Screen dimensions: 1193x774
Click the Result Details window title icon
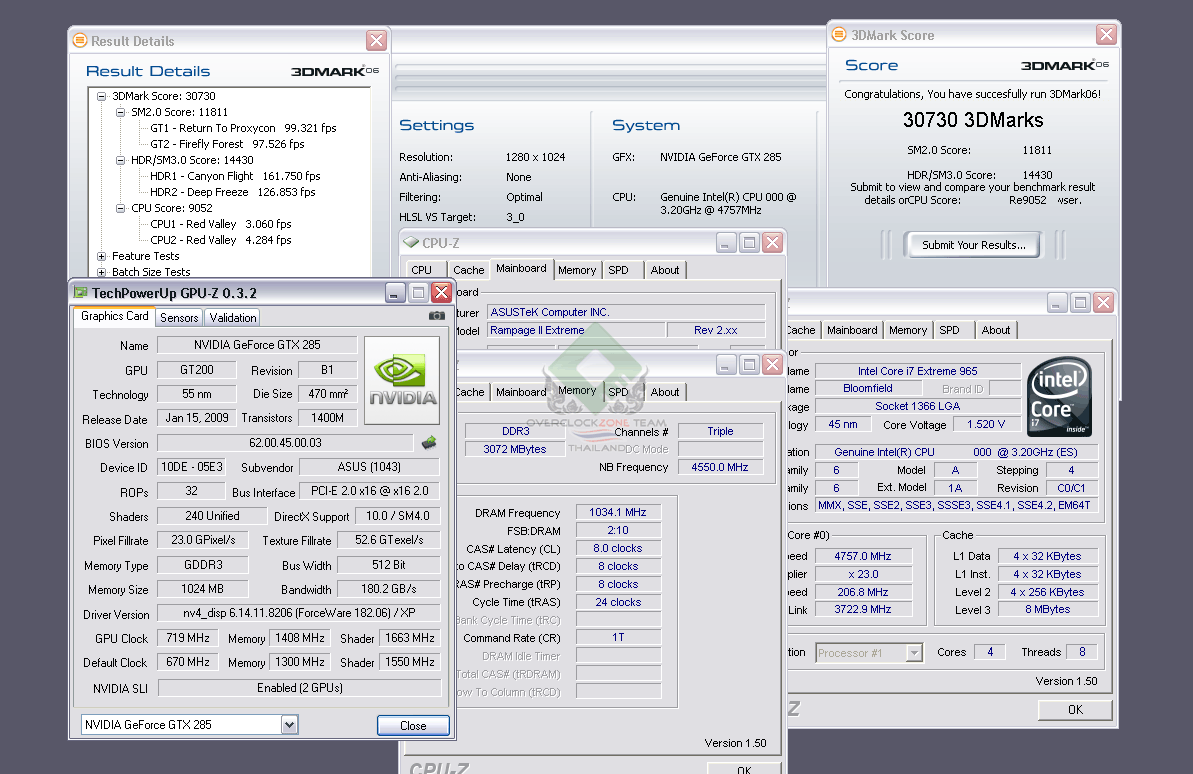(x=80, y=40)
